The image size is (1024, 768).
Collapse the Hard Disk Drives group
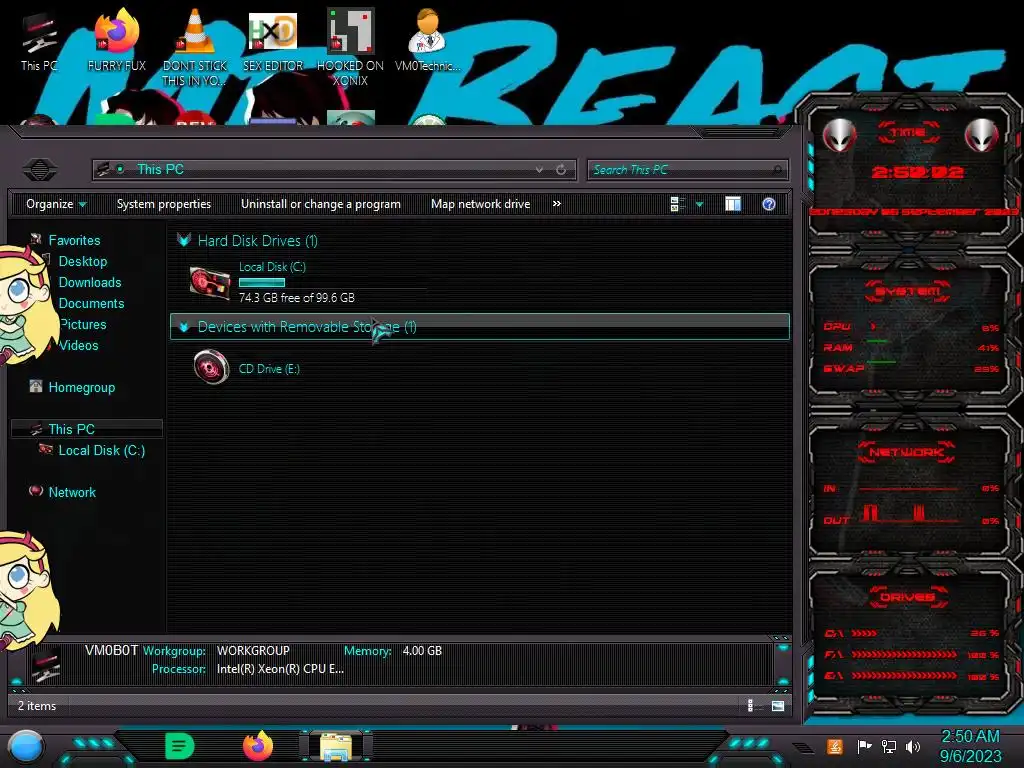184,240
